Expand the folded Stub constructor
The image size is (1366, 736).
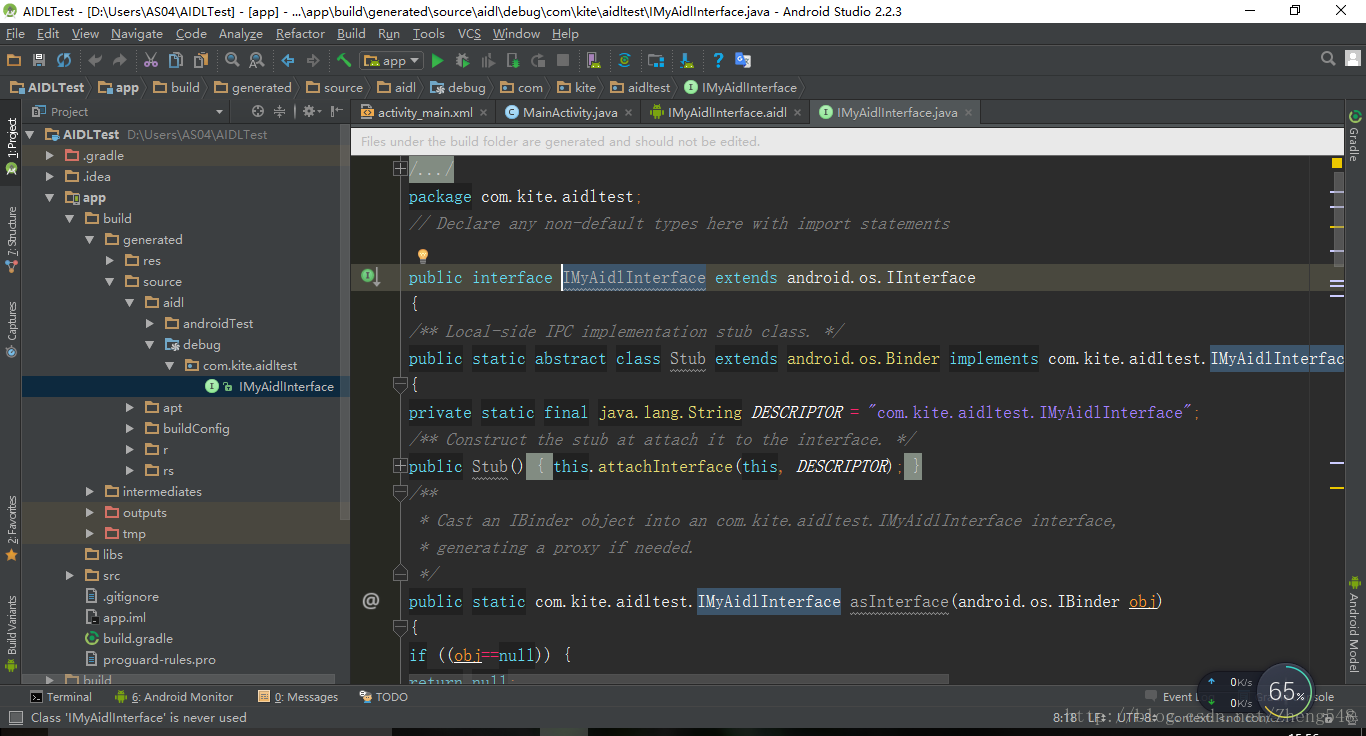click(x=399, y=466)
